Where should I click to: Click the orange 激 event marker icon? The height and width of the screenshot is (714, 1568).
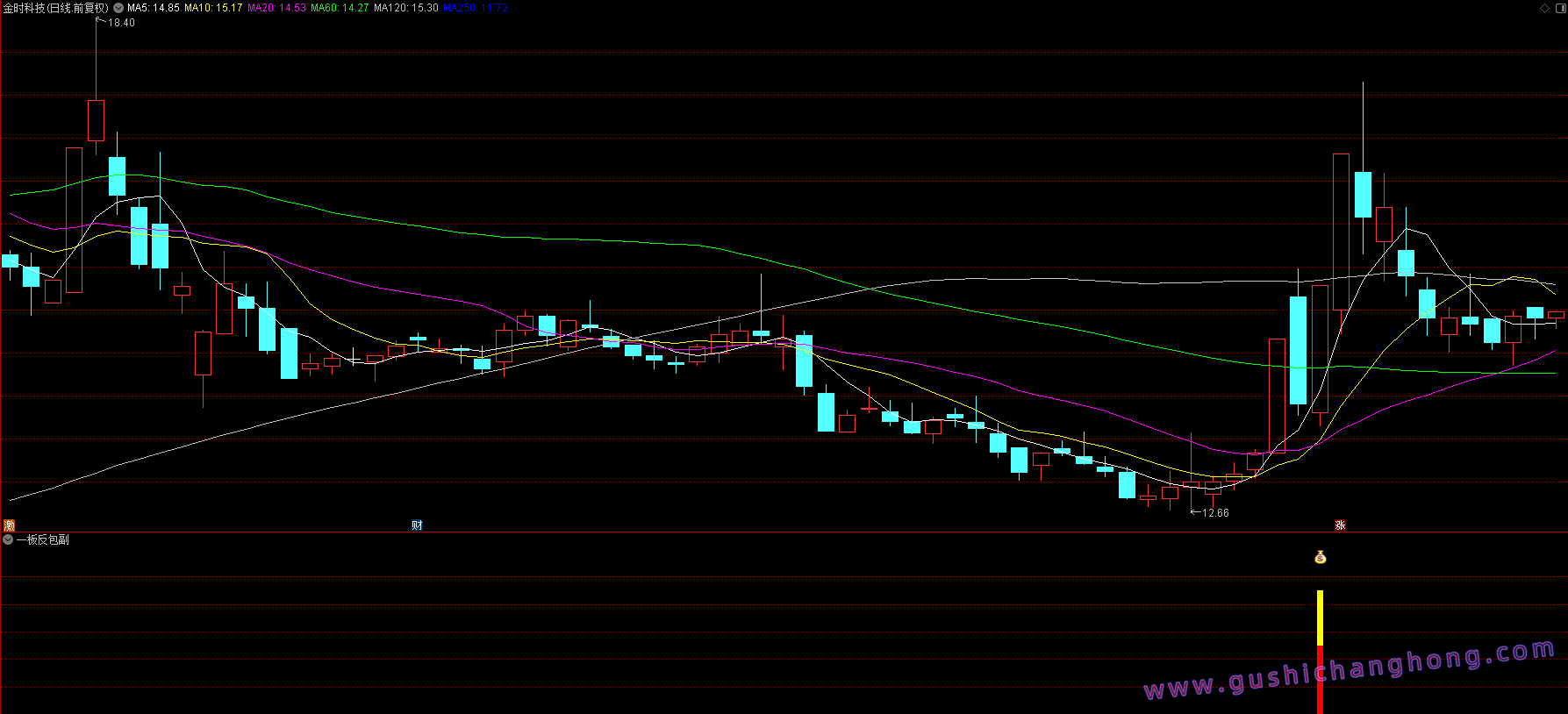click(x=10, y=525)
